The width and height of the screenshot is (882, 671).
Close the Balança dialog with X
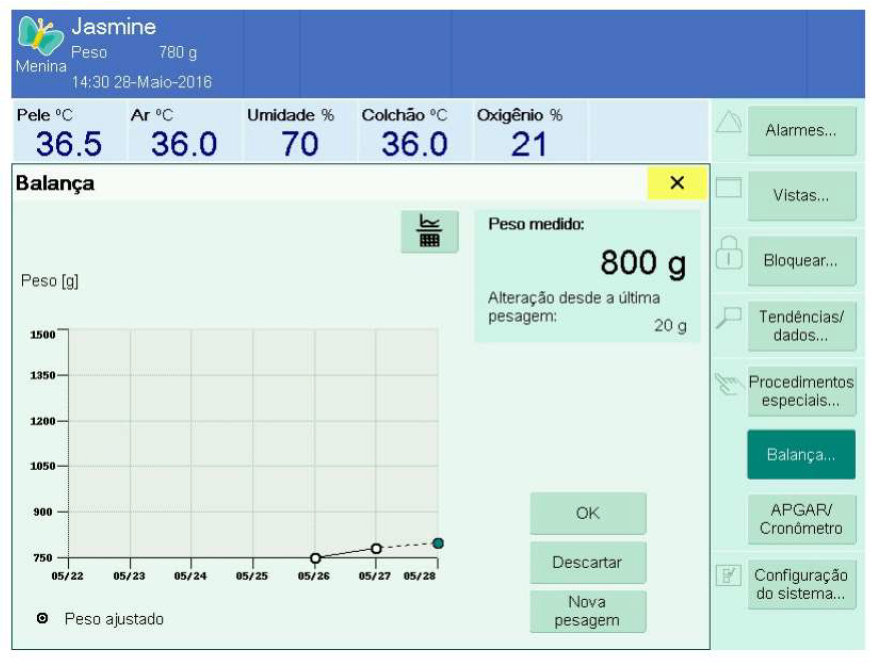[677, 182]
